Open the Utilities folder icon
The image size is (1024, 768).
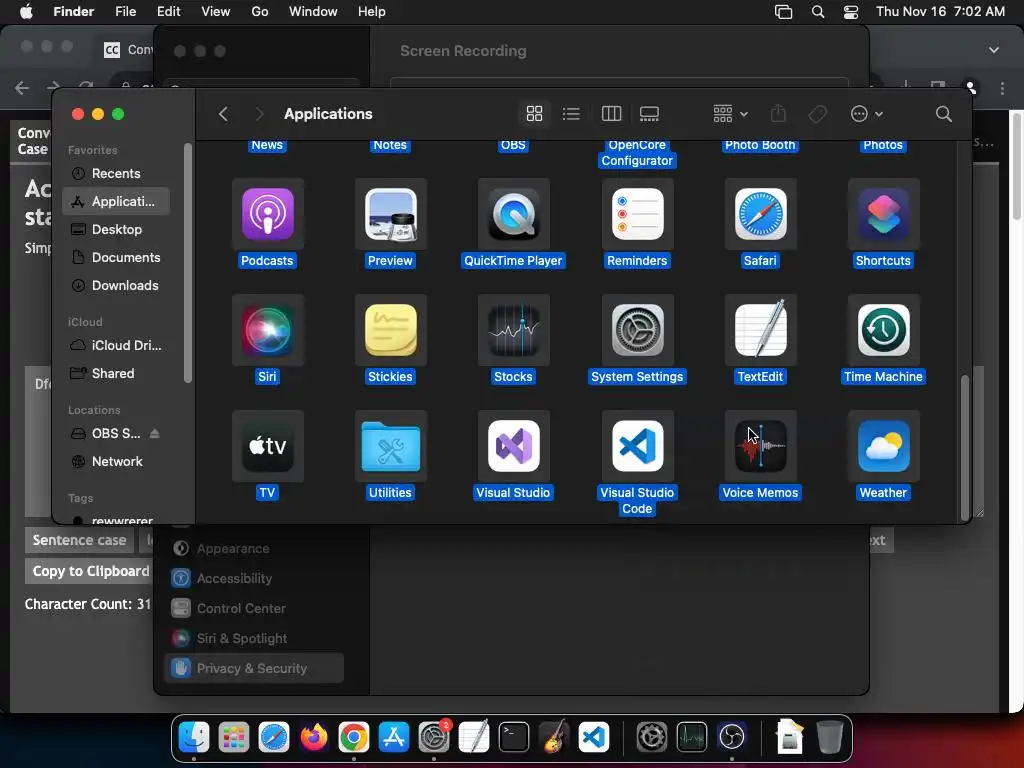(x=391, y=446)
